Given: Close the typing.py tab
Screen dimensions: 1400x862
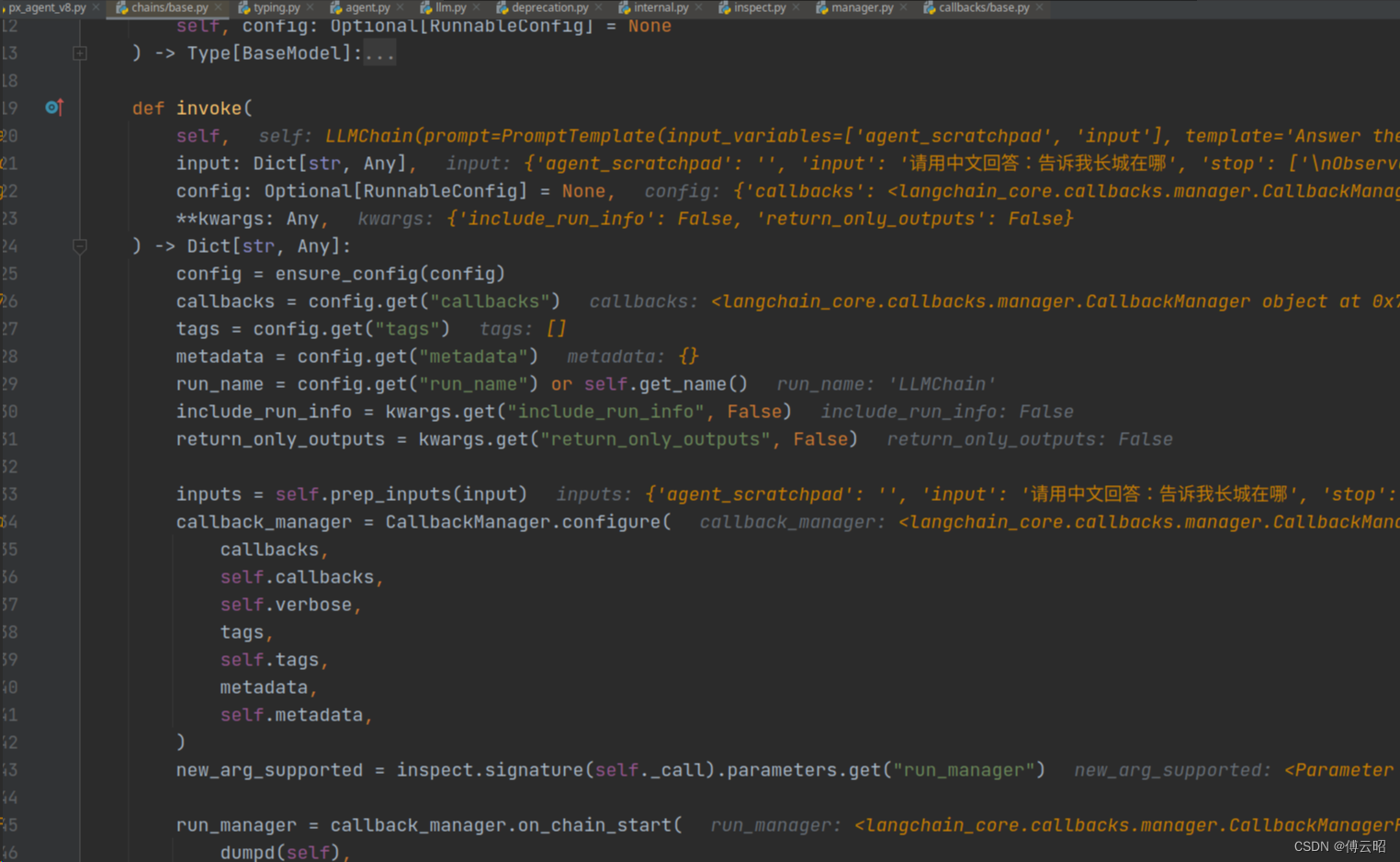Looking at the screenshot, I should point(310,7).
